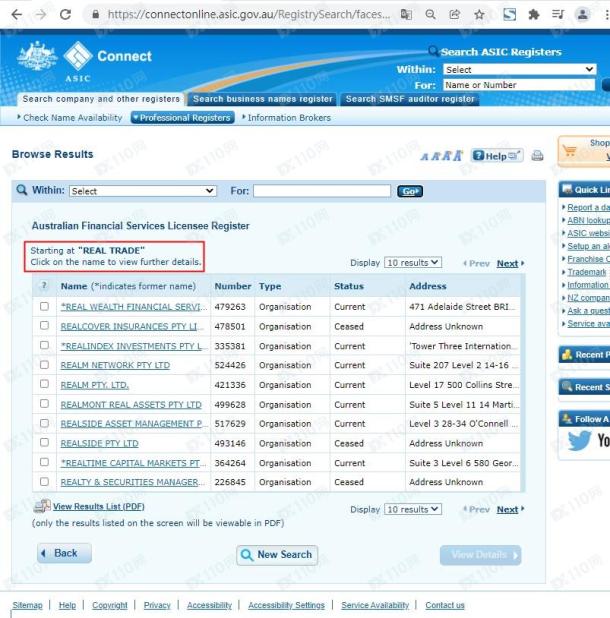
Task: Open the ABN lookup quick link
Action: [588, 220]
